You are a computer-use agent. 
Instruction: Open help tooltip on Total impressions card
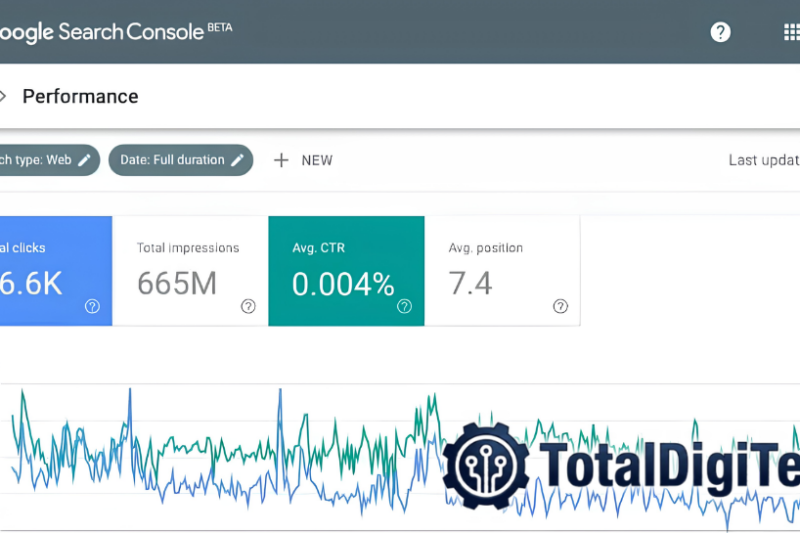(248, 306)
